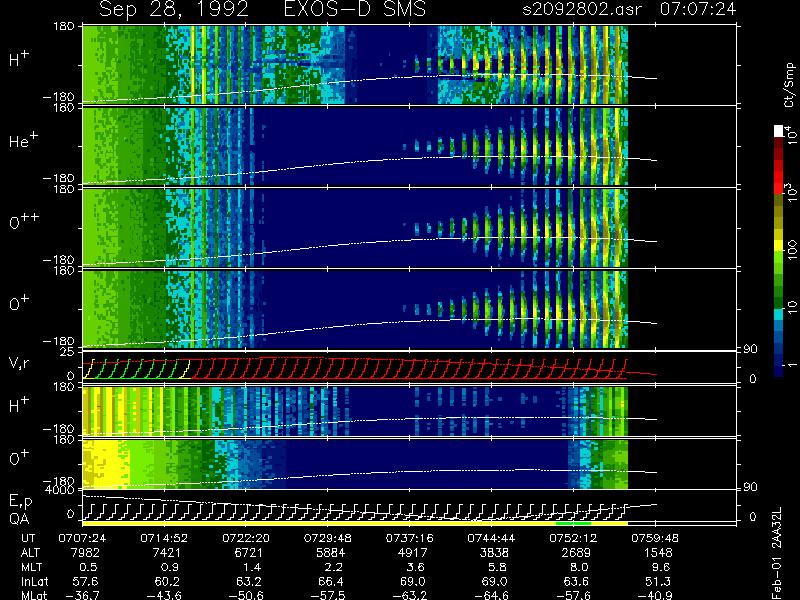This screenshot has height=600, width=800.
Task: Pick the cyan segment of color bar
Action: click(779, 314)
